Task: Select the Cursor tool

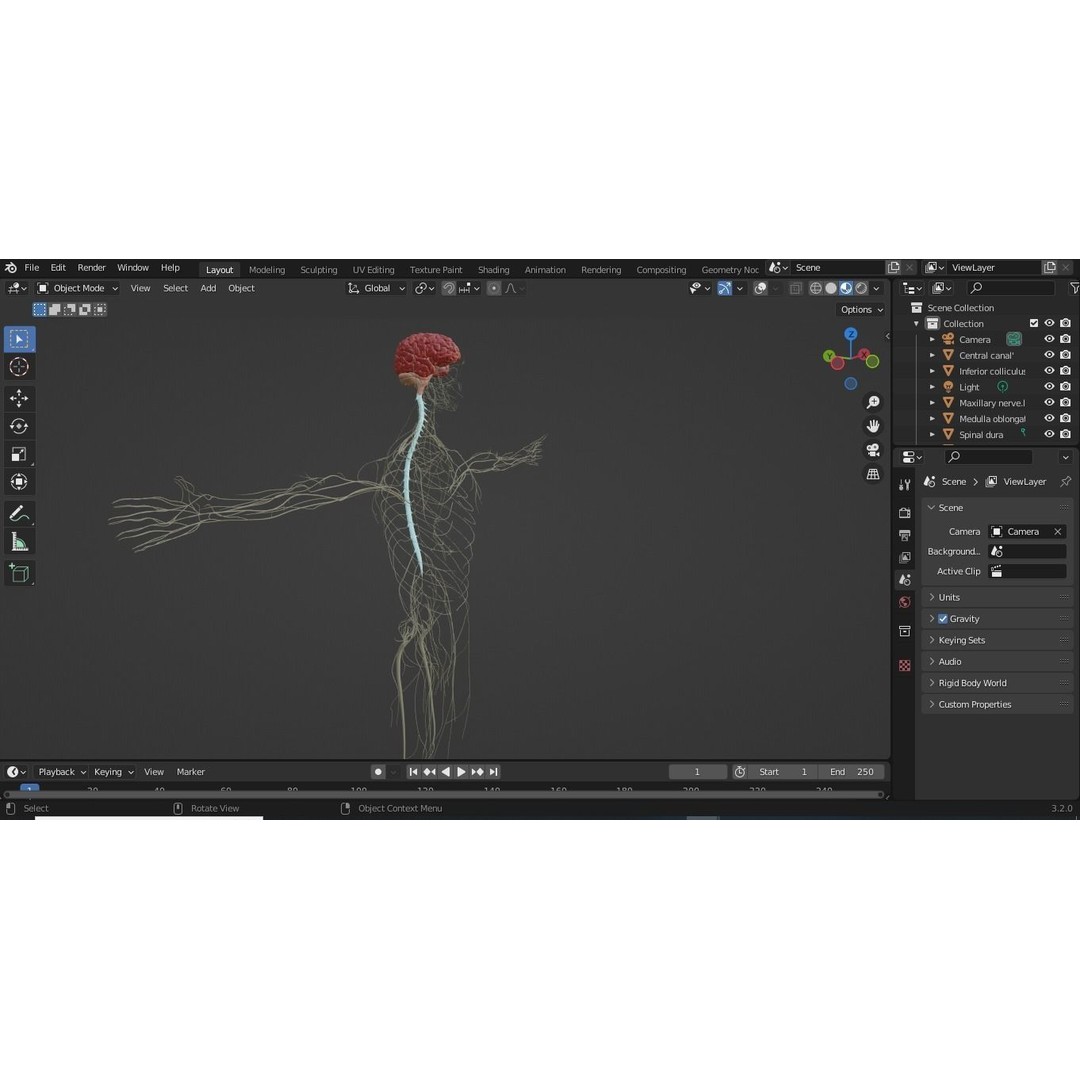Action: [18, 367]
